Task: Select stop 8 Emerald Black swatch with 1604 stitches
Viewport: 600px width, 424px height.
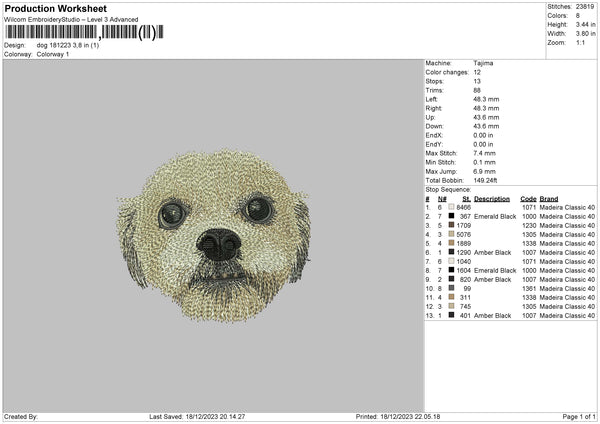Action: (452, 270)
